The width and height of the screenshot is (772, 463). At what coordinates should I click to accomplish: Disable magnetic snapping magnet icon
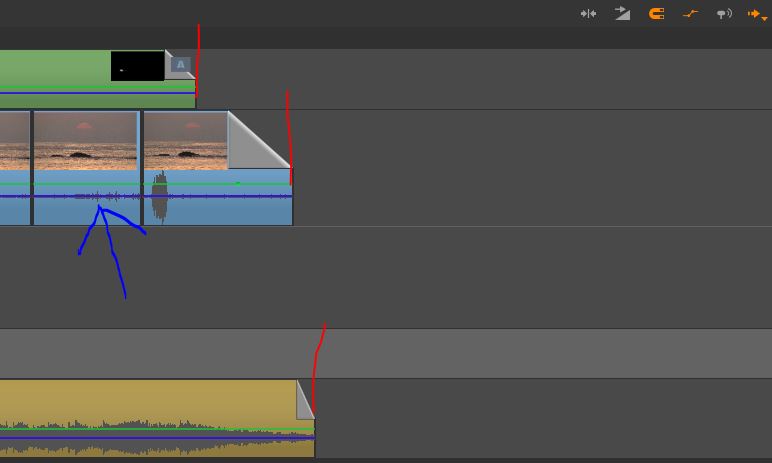[x=656, y=14]
